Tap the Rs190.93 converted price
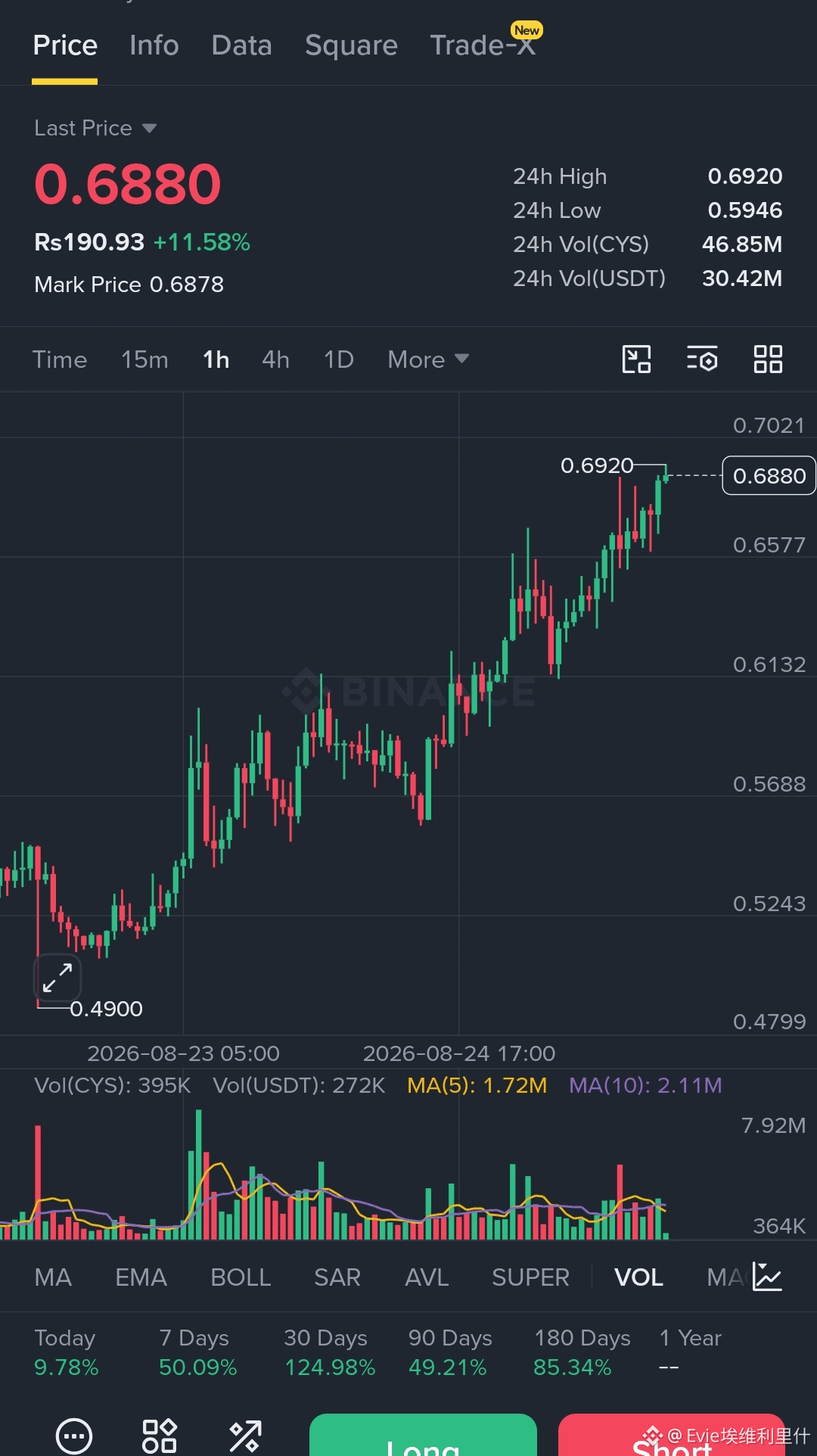Viewport: 817px width, 1456px height. (x=89, y=242)
